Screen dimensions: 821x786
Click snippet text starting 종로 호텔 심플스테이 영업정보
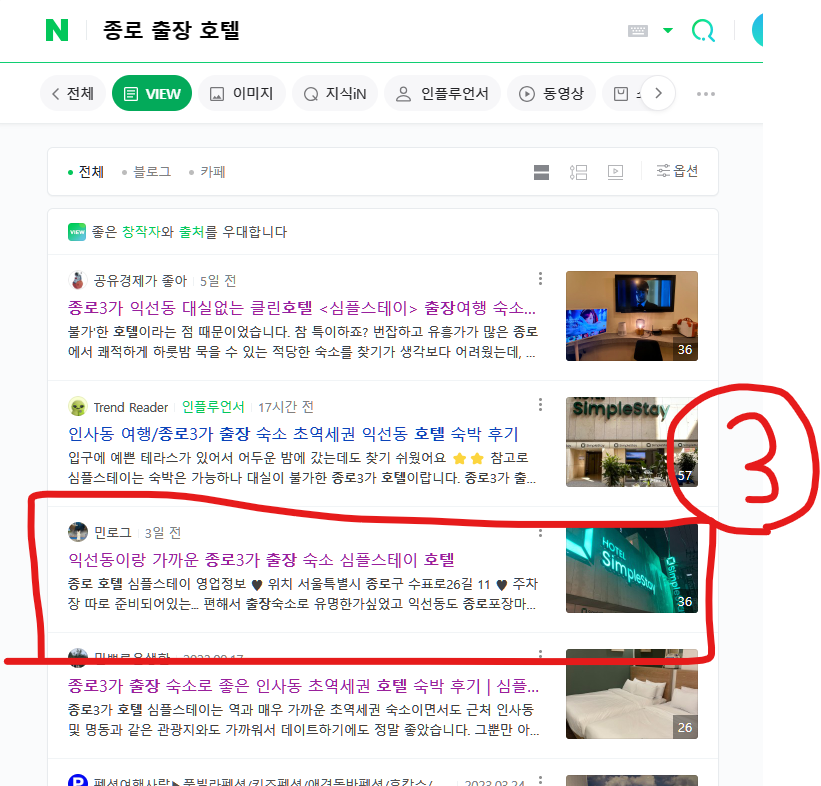[303, 594]
